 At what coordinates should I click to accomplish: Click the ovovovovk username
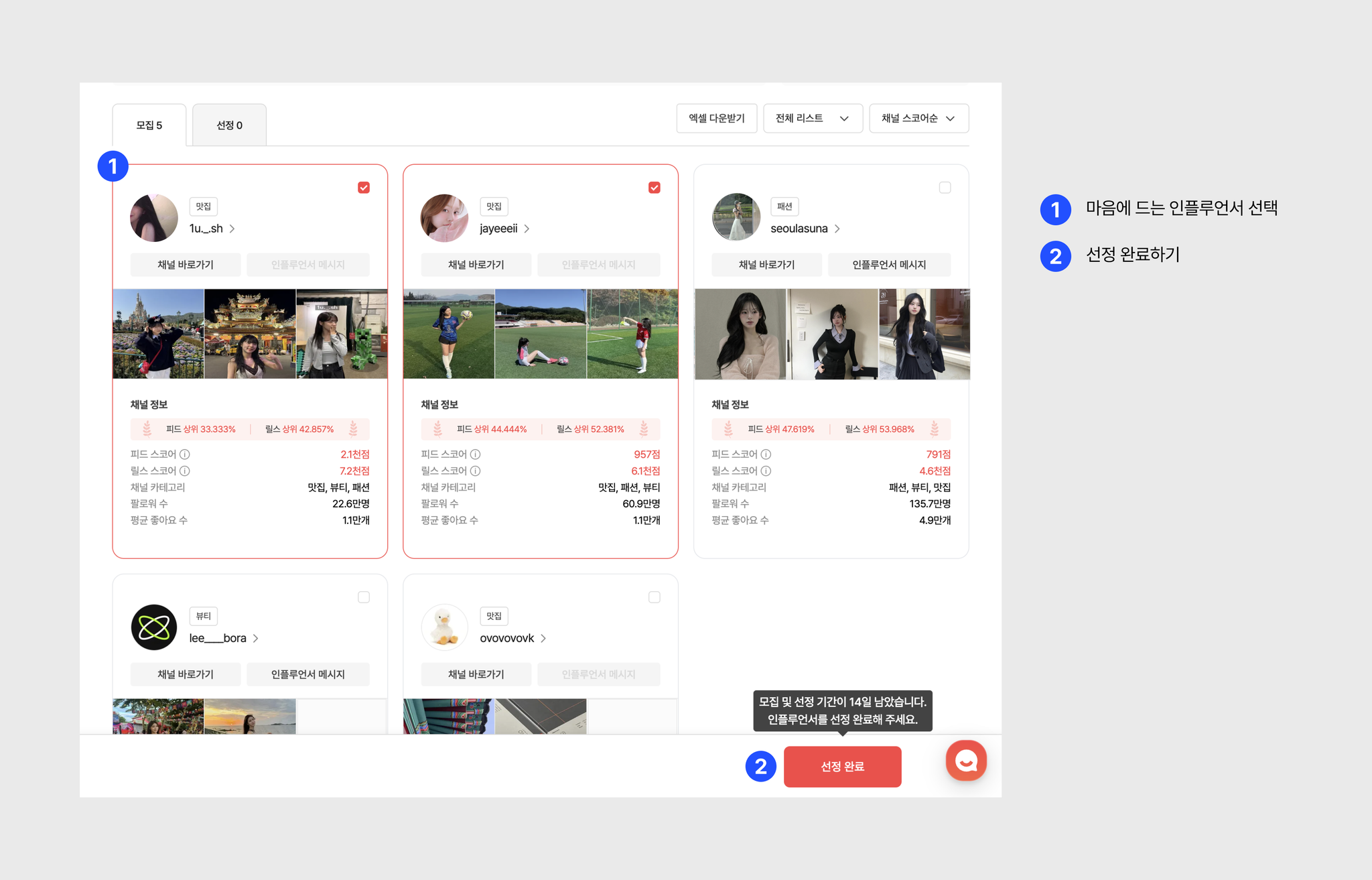[x=507, y=638]
